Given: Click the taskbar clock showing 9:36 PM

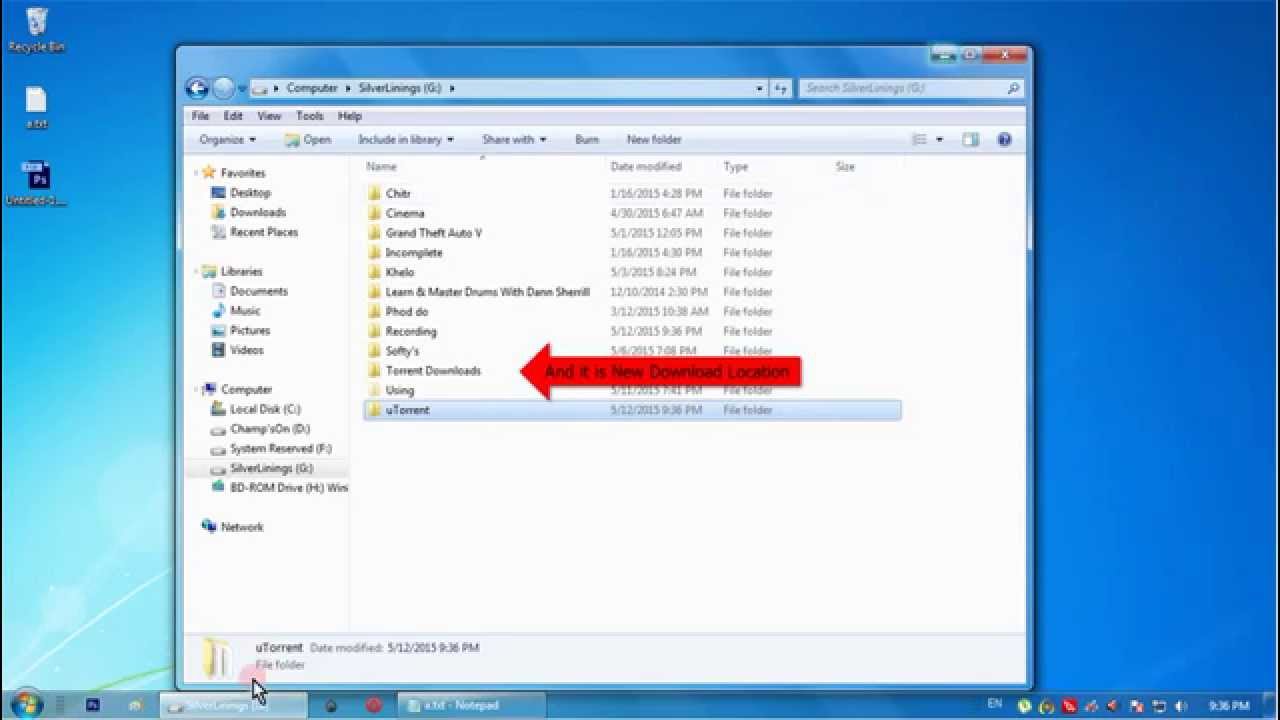Looking at the screenshot, I should coord(1229,706).
